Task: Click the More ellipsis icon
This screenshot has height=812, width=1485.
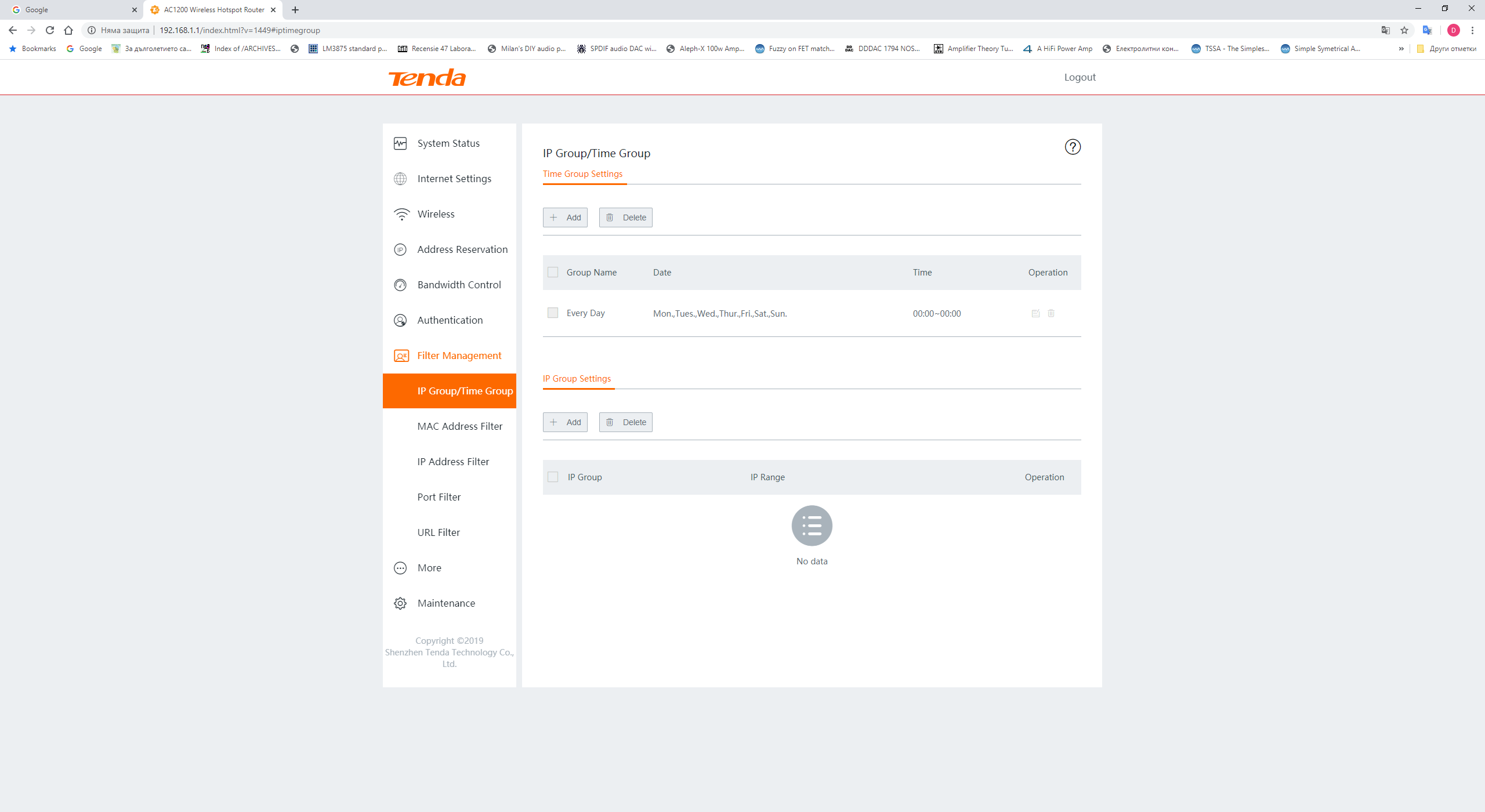Action: (400, 568)
